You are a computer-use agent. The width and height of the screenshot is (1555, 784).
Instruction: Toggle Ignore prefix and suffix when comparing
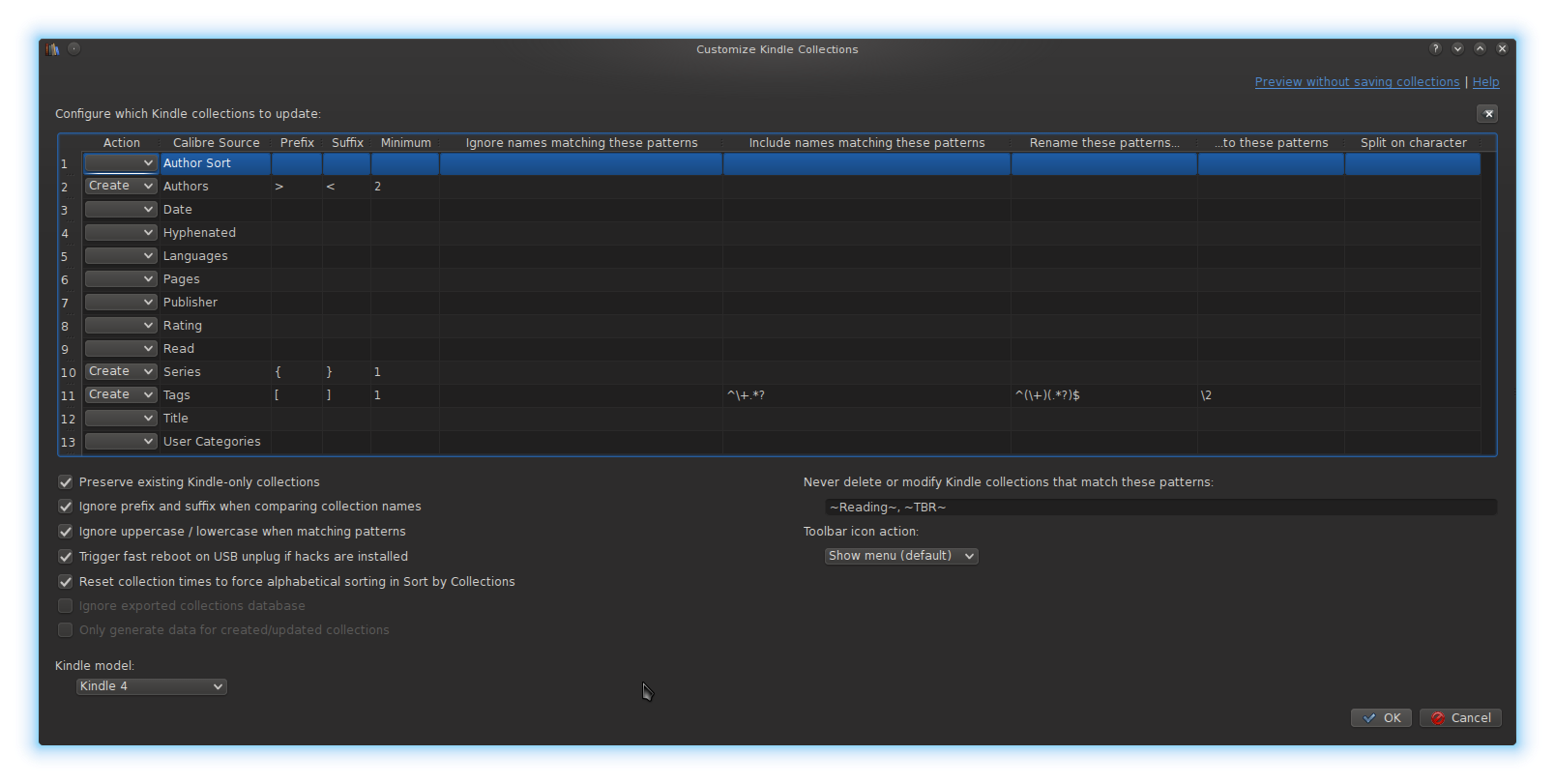66,507
